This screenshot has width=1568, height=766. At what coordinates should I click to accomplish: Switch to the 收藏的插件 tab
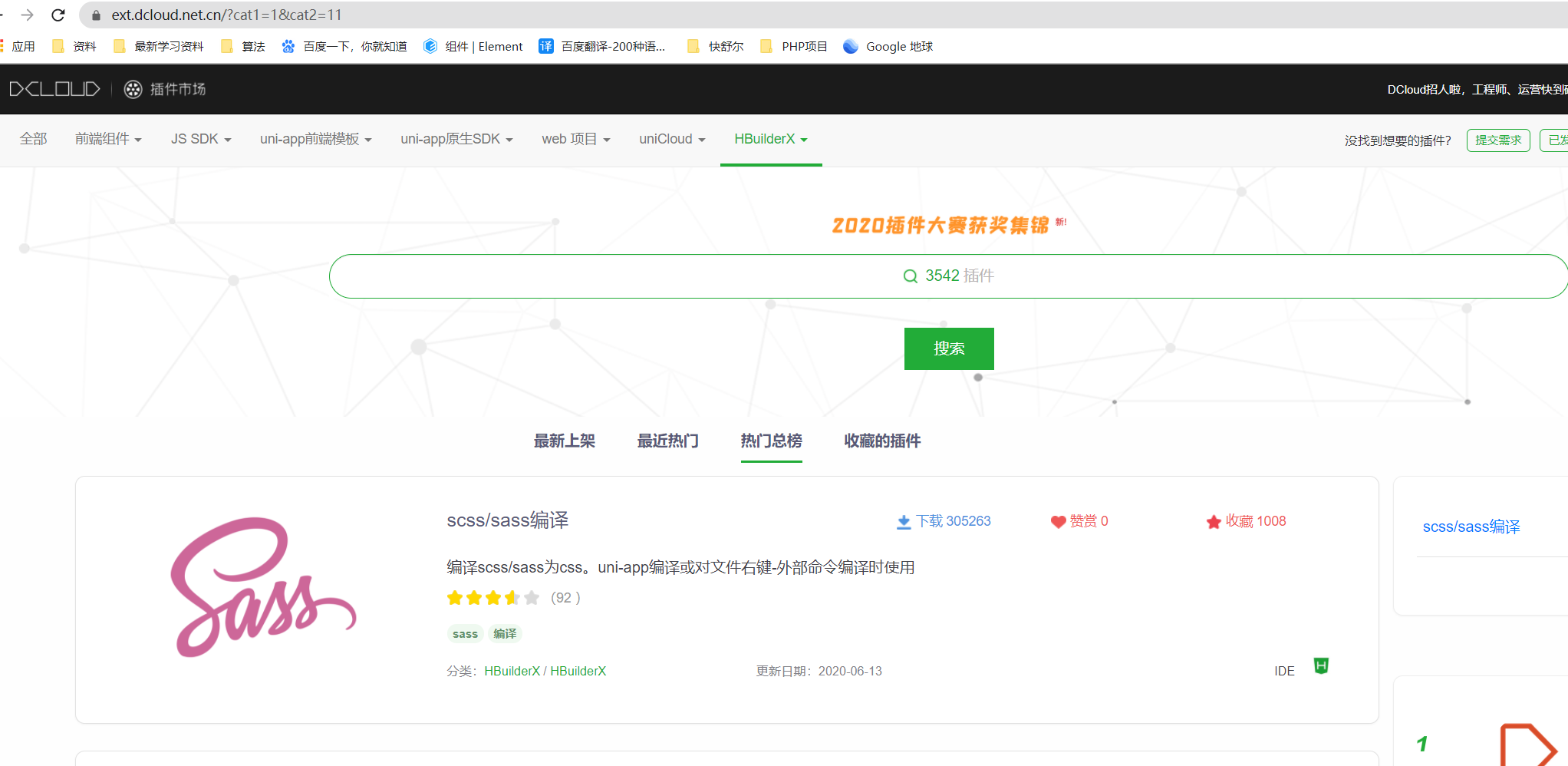coord(882,441)
